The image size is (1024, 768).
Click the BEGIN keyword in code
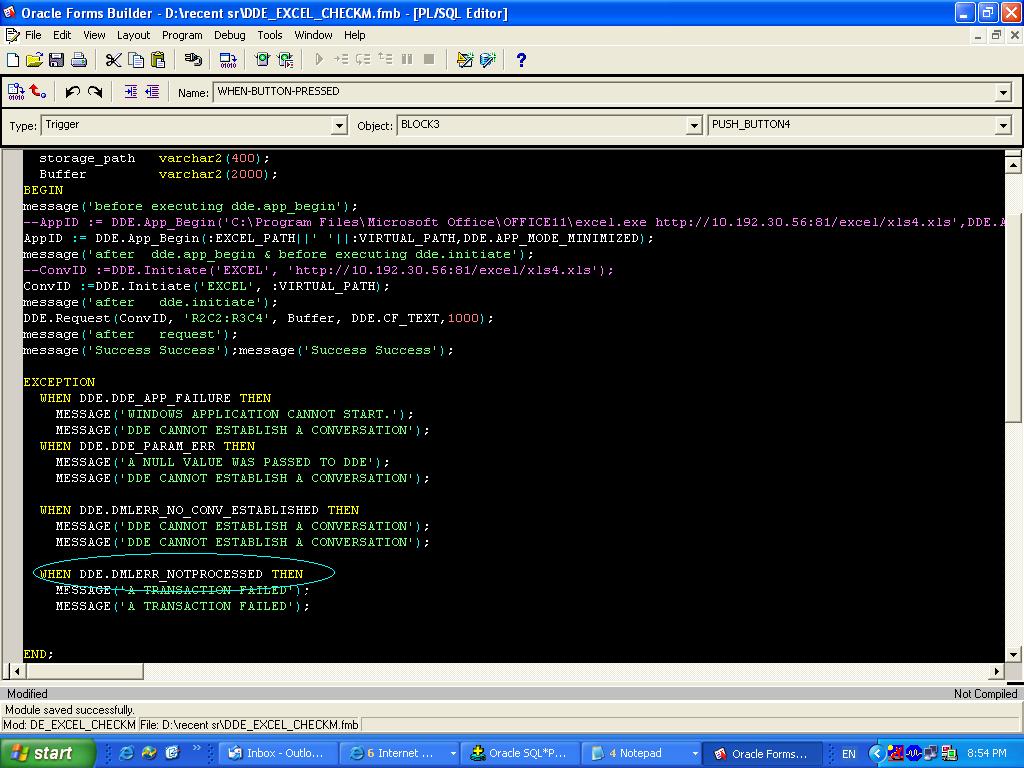[43, 190]
